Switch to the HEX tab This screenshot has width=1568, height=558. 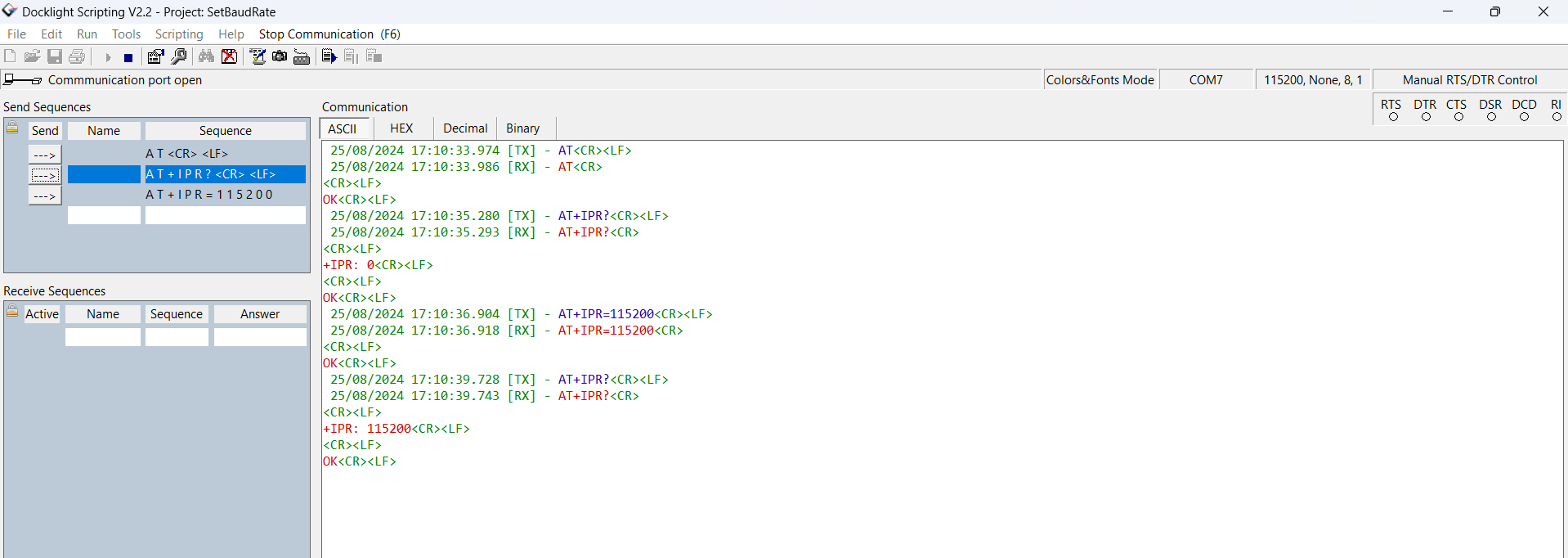401,128
